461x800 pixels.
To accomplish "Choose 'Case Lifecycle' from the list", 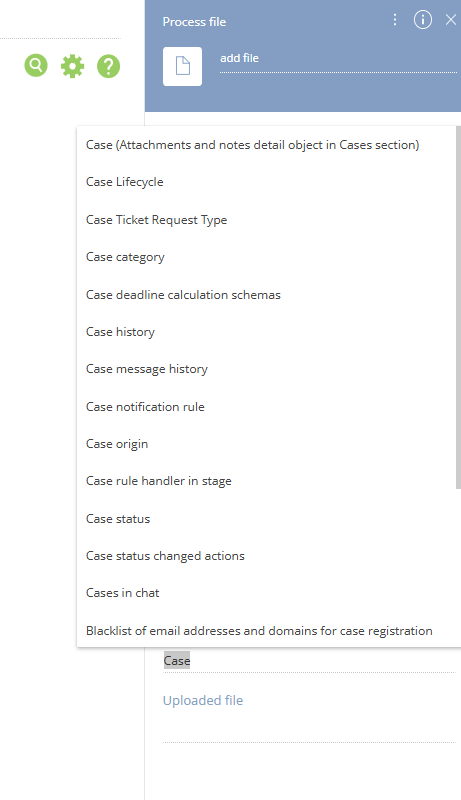I will pyautogui.click(x=266, y=182).
